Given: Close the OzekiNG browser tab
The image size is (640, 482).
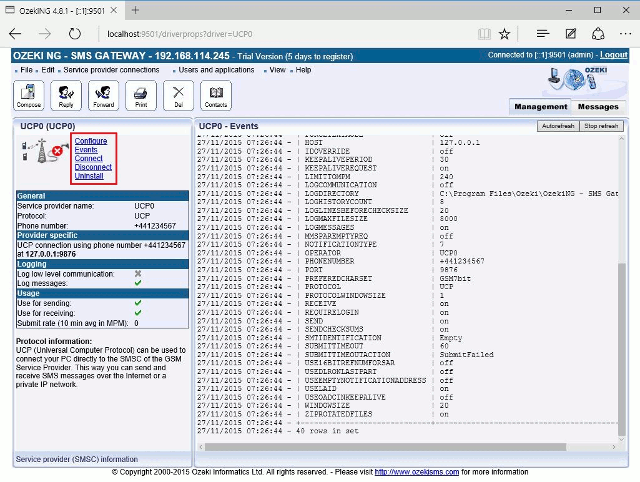Looking at the screenshot, I should point(114,10).
